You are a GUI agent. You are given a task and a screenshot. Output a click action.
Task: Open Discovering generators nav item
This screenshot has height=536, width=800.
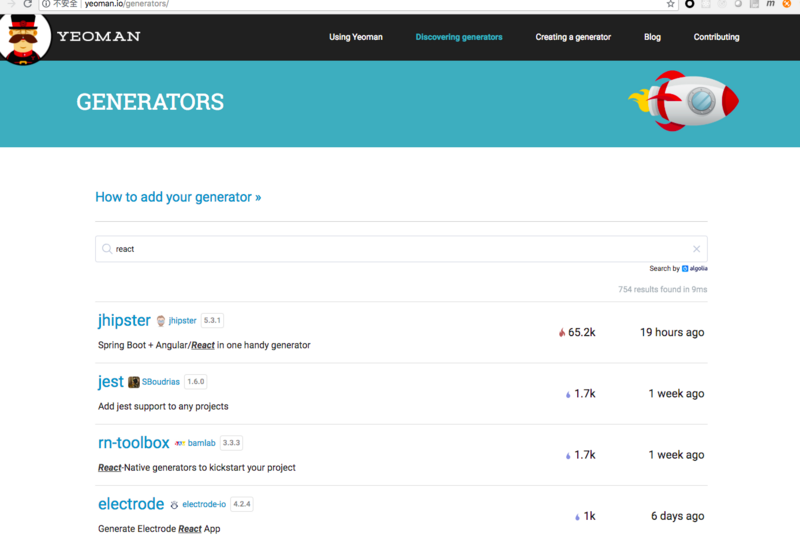[x=459, y=37]
